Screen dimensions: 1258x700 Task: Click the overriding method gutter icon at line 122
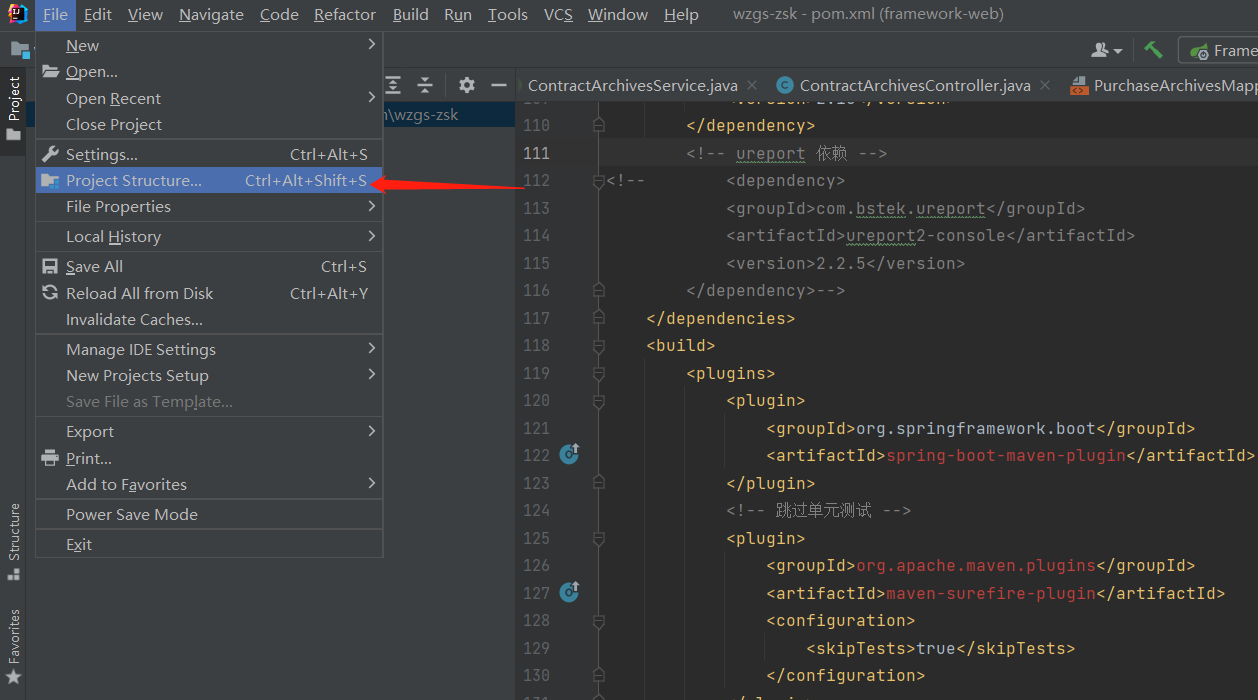point(569,454)
